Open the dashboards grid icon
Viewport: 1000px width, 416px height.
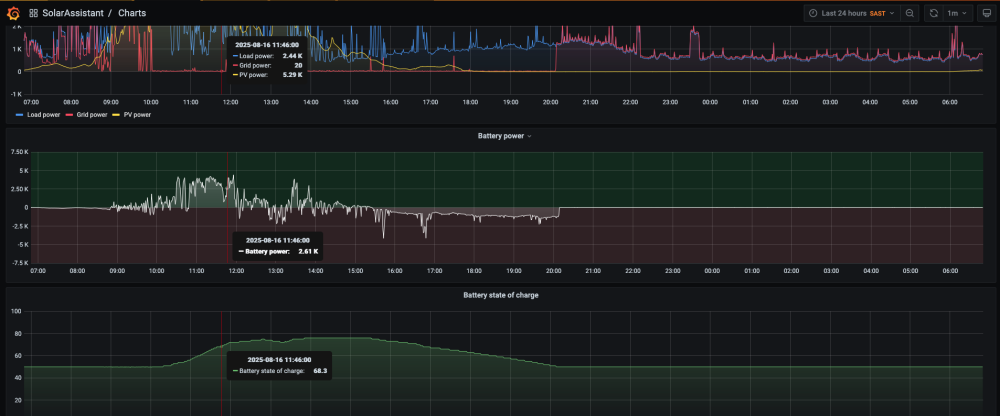coord(34,13)
